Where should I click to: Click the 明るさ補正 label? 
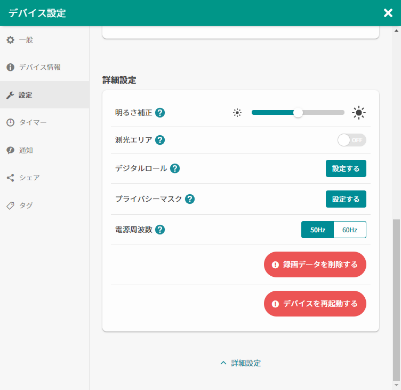click(x=134, y=113)
